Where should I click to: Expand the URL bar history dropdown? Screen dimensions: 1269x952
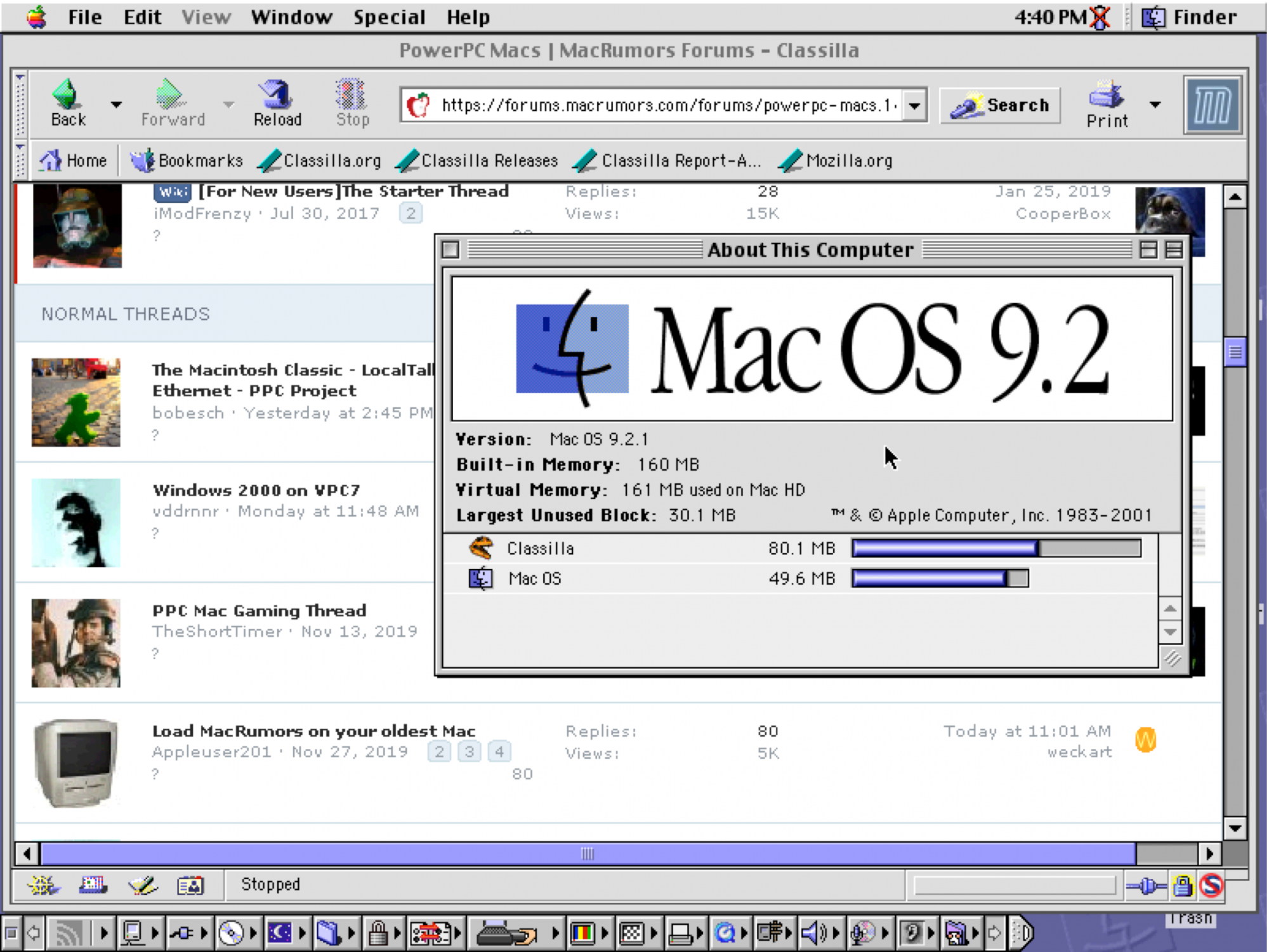pos(914,105)
